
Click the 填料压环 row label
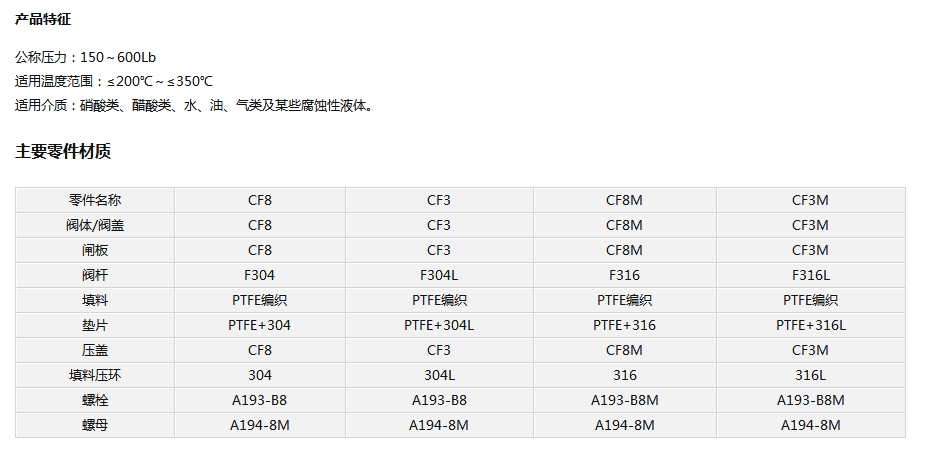[x=95, y=375]
